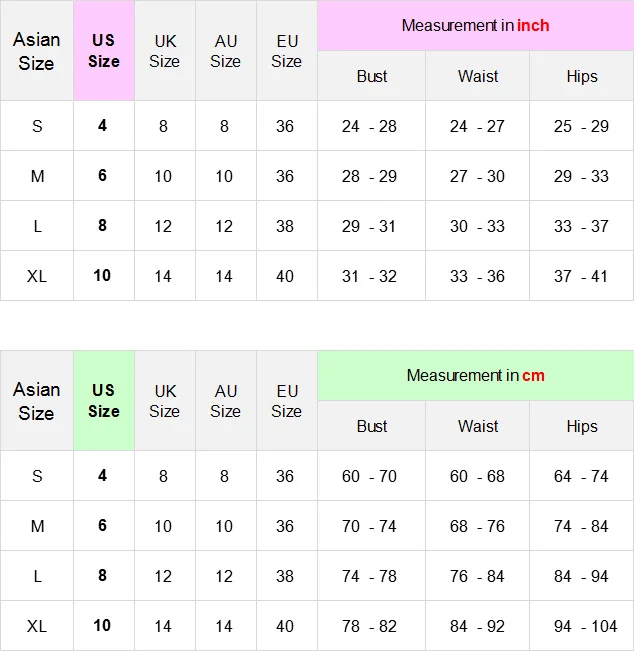Select the "84 - 92" waist cell

(477, 626)
